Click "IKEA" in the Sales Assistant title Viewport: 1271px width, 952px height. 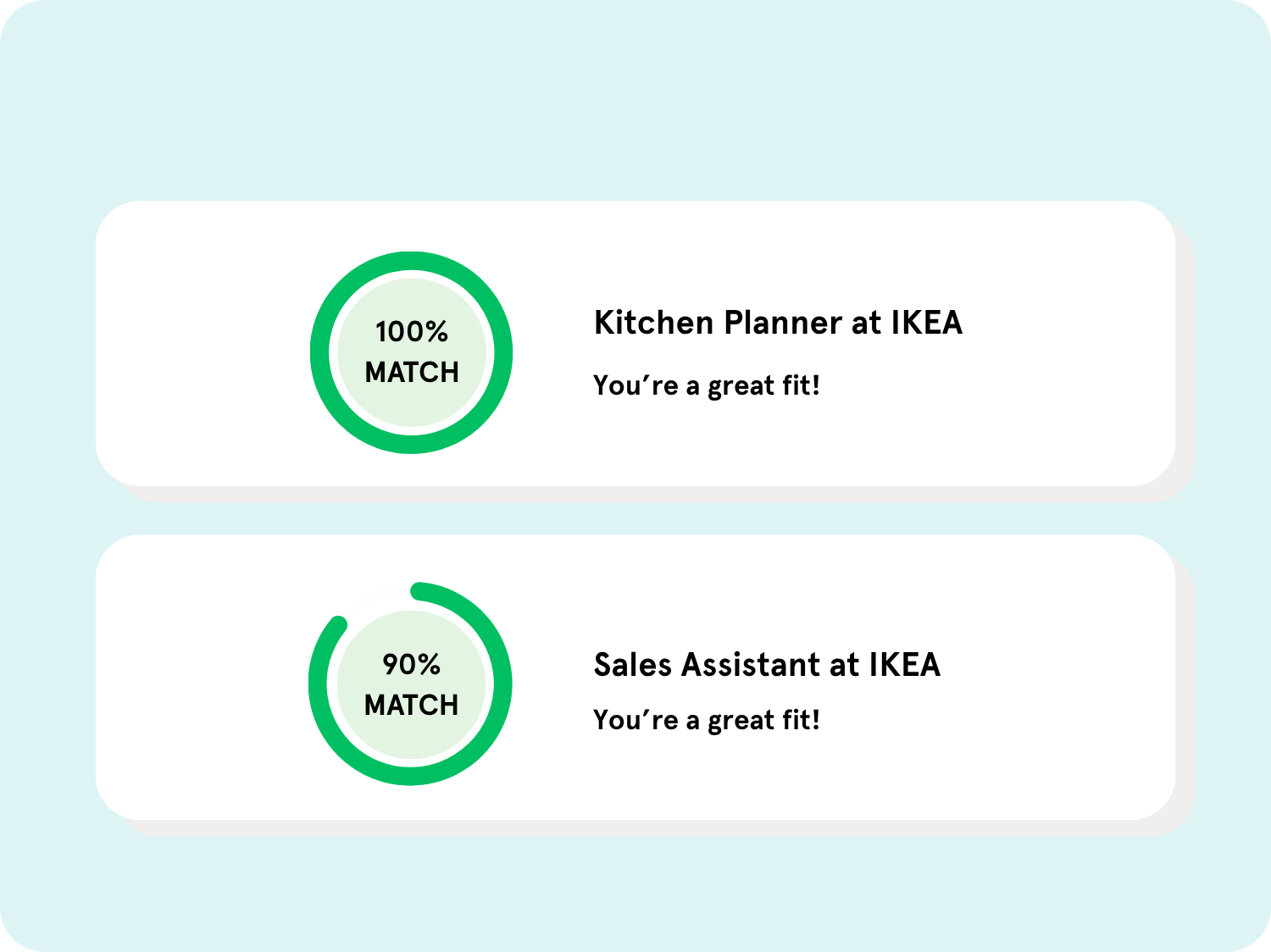coord(904,665)
